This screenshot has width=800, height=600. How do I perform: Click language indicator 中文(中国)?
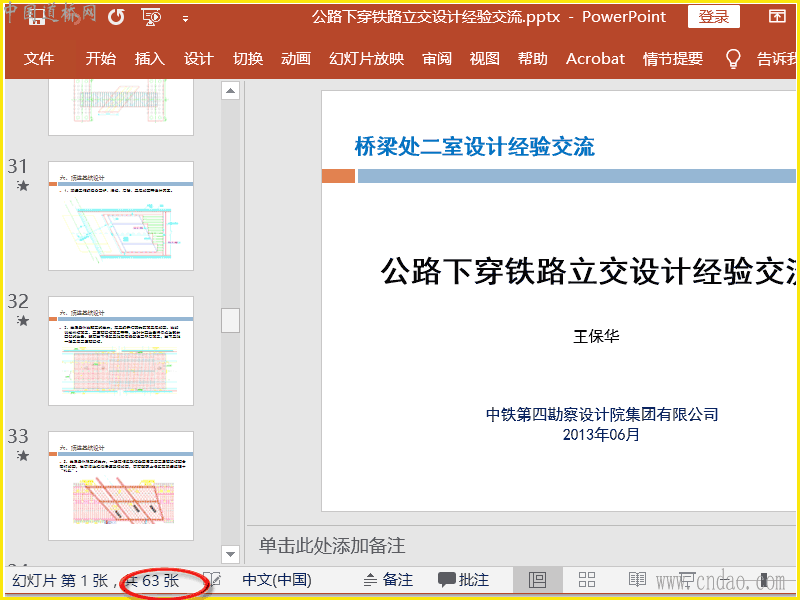pyautogui.click(x=277, y=580)
